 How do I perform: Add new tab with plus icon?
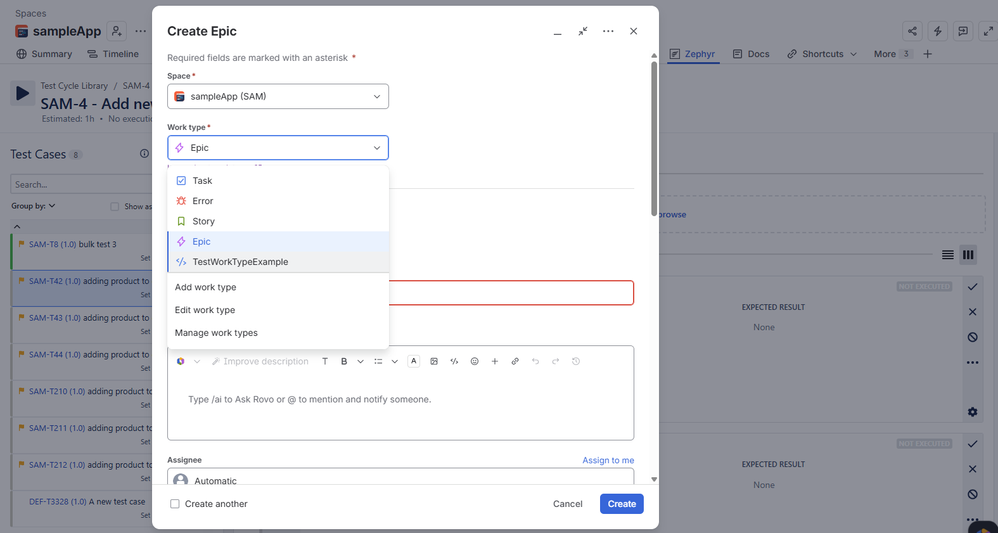927,54
